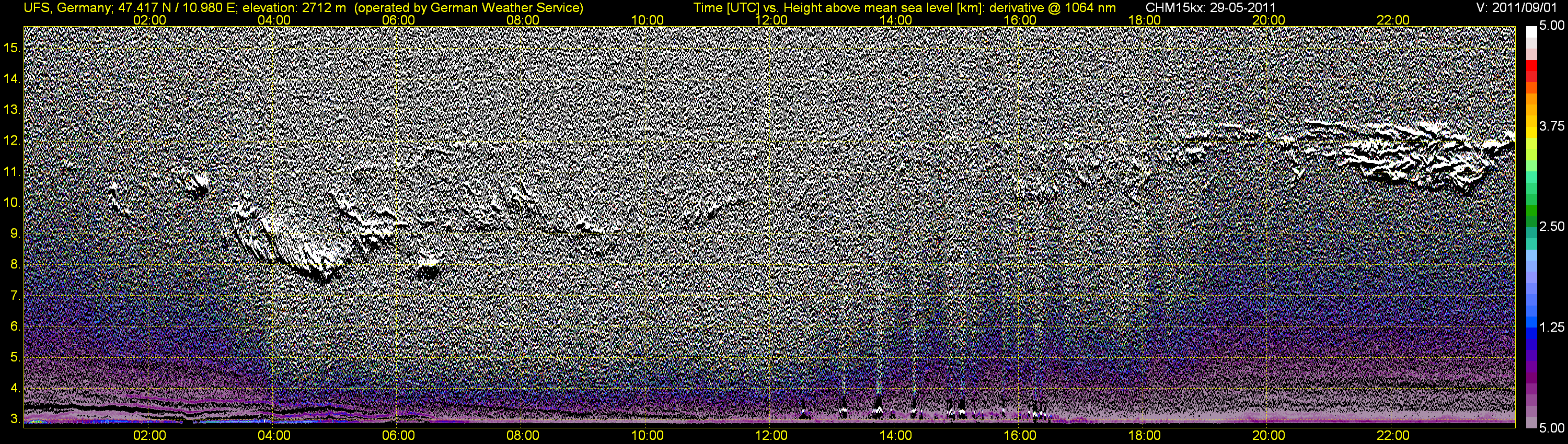Click the top axis 14:00 time label
Screen dimensions: 1568x444
coord(896,20)
